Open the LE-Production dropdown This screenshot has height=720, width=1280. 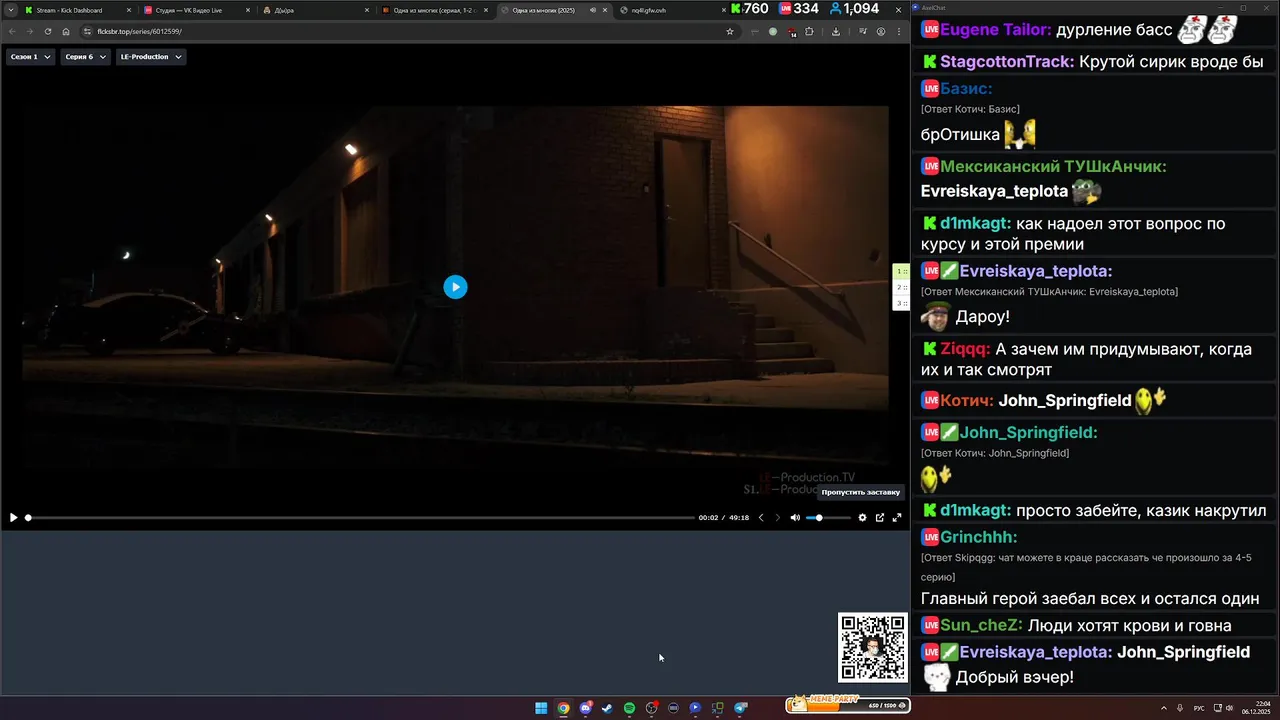pos(151,57)
